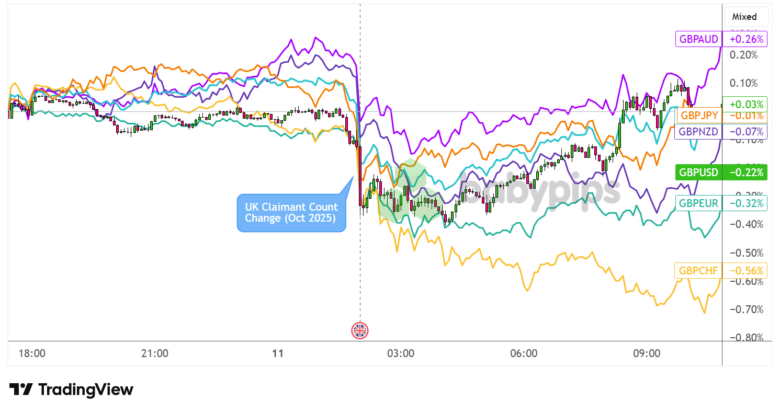Click the 03:00 time axis label
Viewport: 780px width, 413px height.
(x=401, y=354)
